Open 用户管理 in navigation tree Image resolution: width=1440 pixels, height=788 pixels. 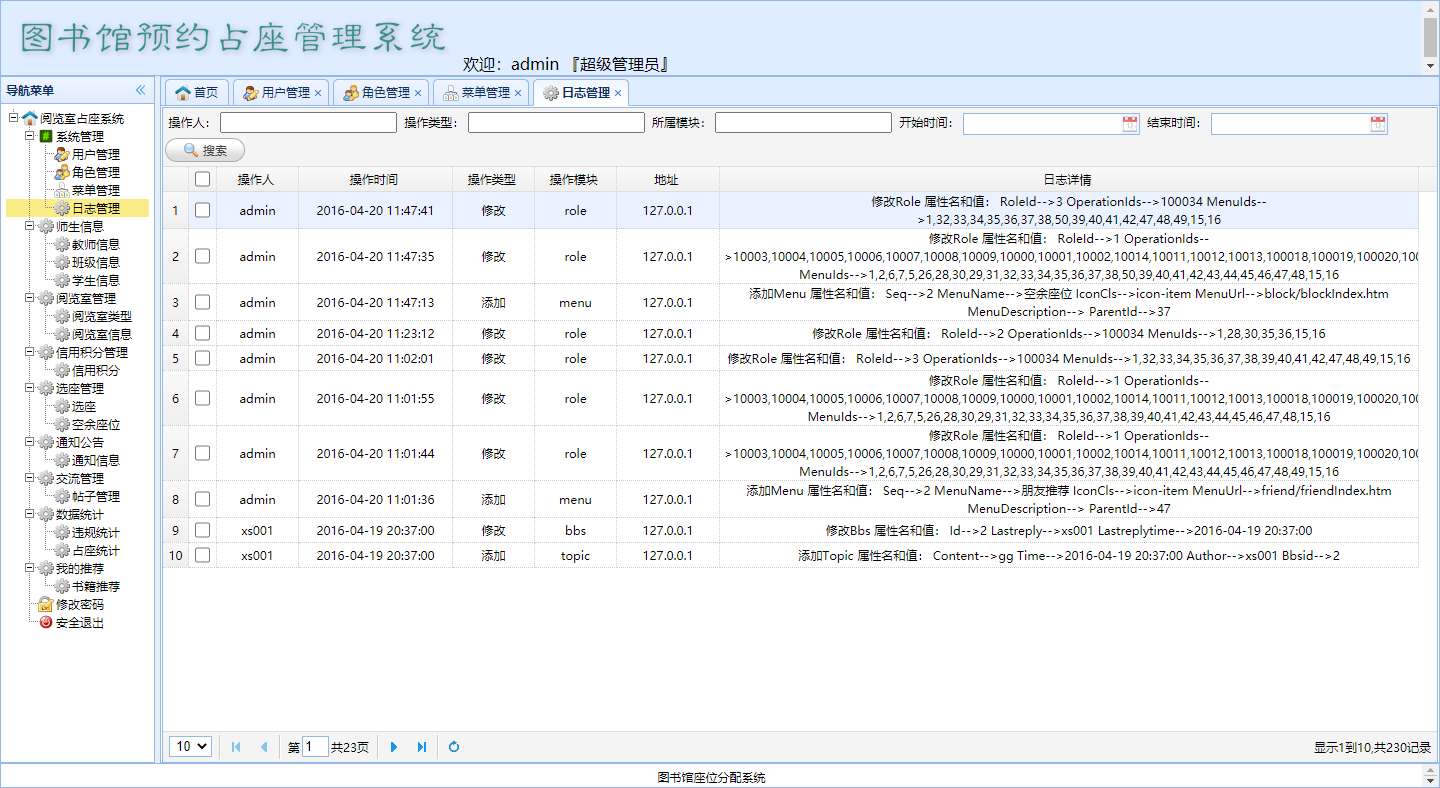click(x=95, y=155)
